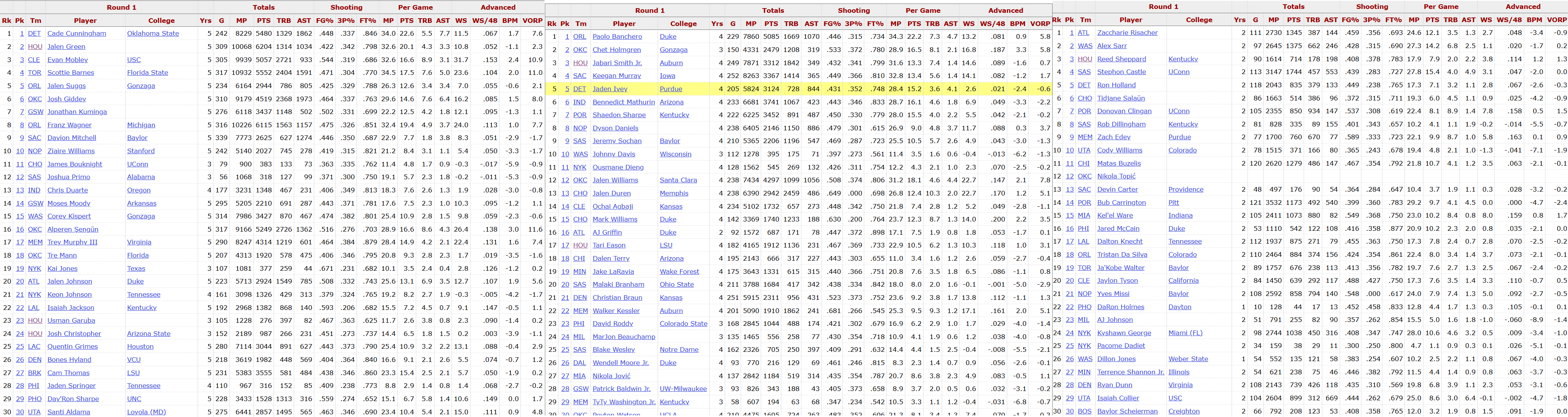
Task: Open the Providence college link
Action: [x=1186, y=190]
